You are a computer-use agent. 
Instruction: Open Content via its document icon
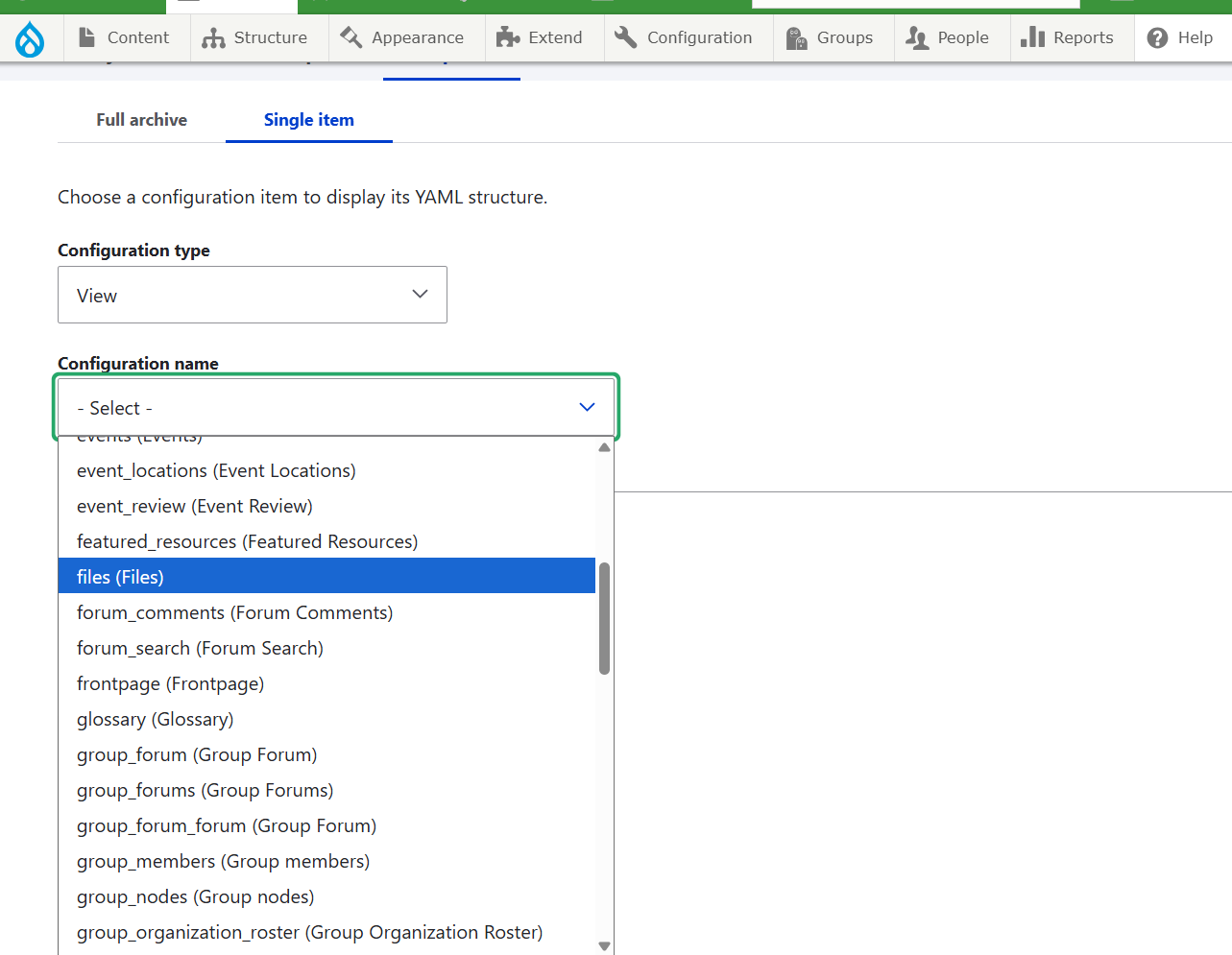click(87, 37)
